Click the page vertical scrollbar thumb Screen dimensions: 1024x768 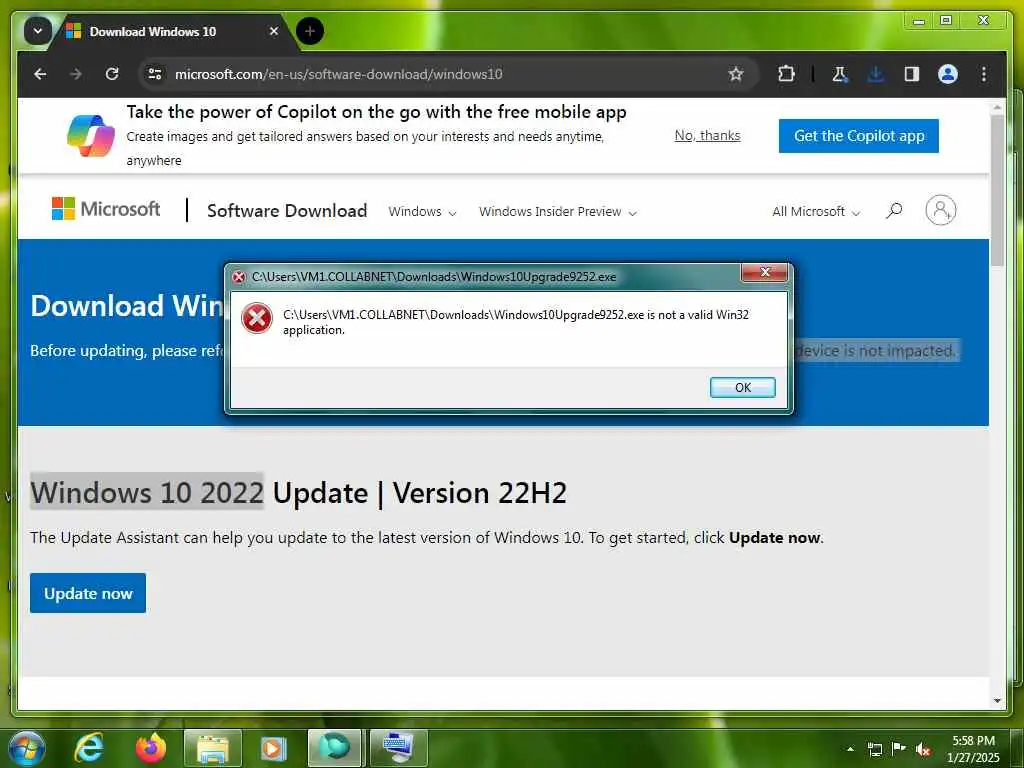coord(997,189)
